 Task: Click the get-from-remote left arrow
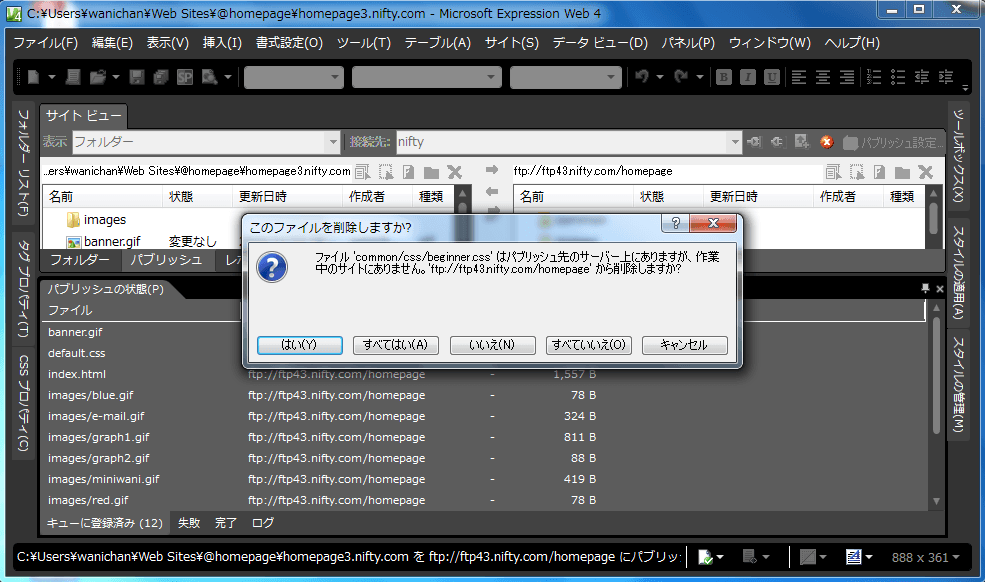[492, 191]
